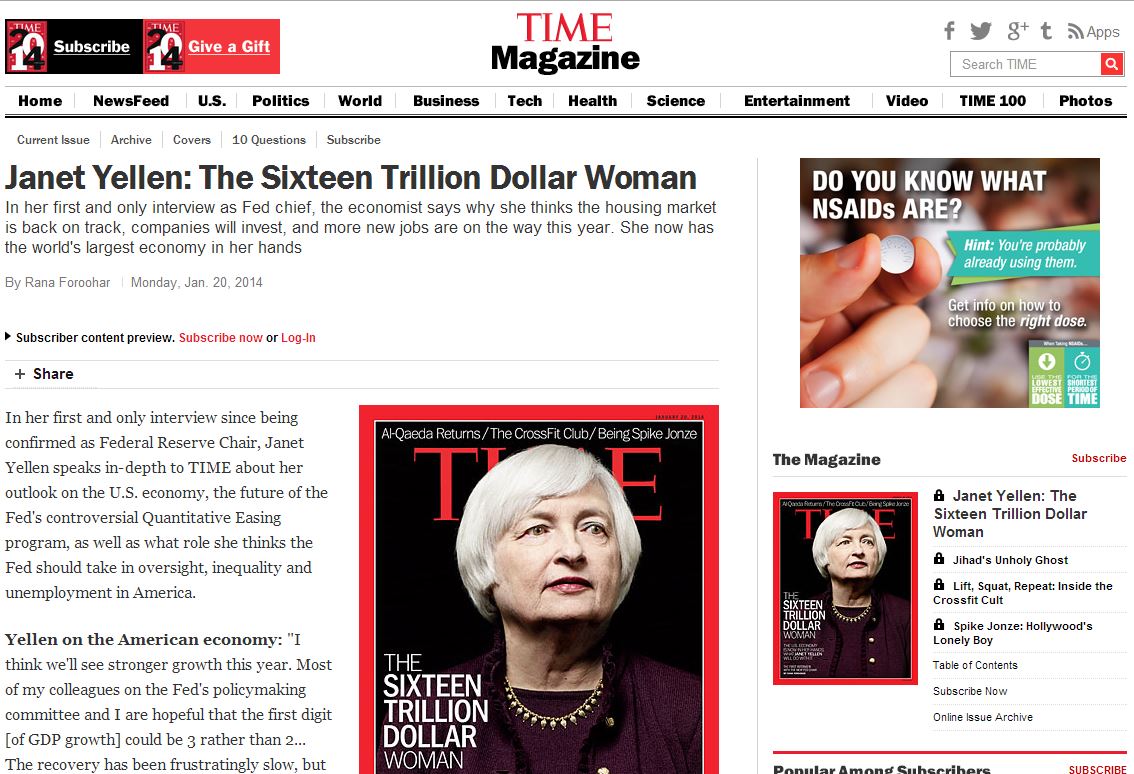Click lock icon beside Jihad's Unholy Ghost

pos(939,558)
